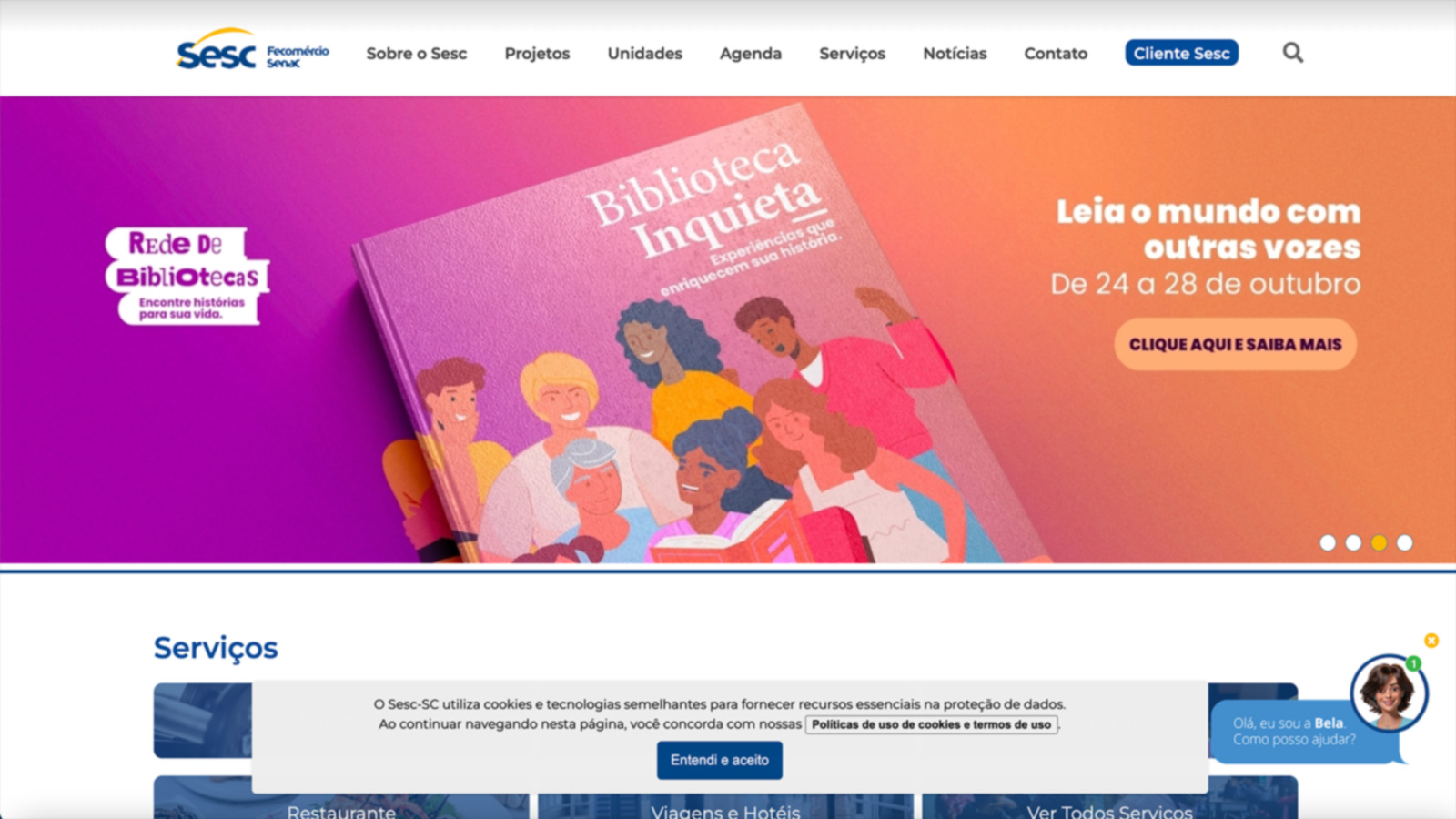
Task: Select the first carousel dot
Action: point(1328,542)
